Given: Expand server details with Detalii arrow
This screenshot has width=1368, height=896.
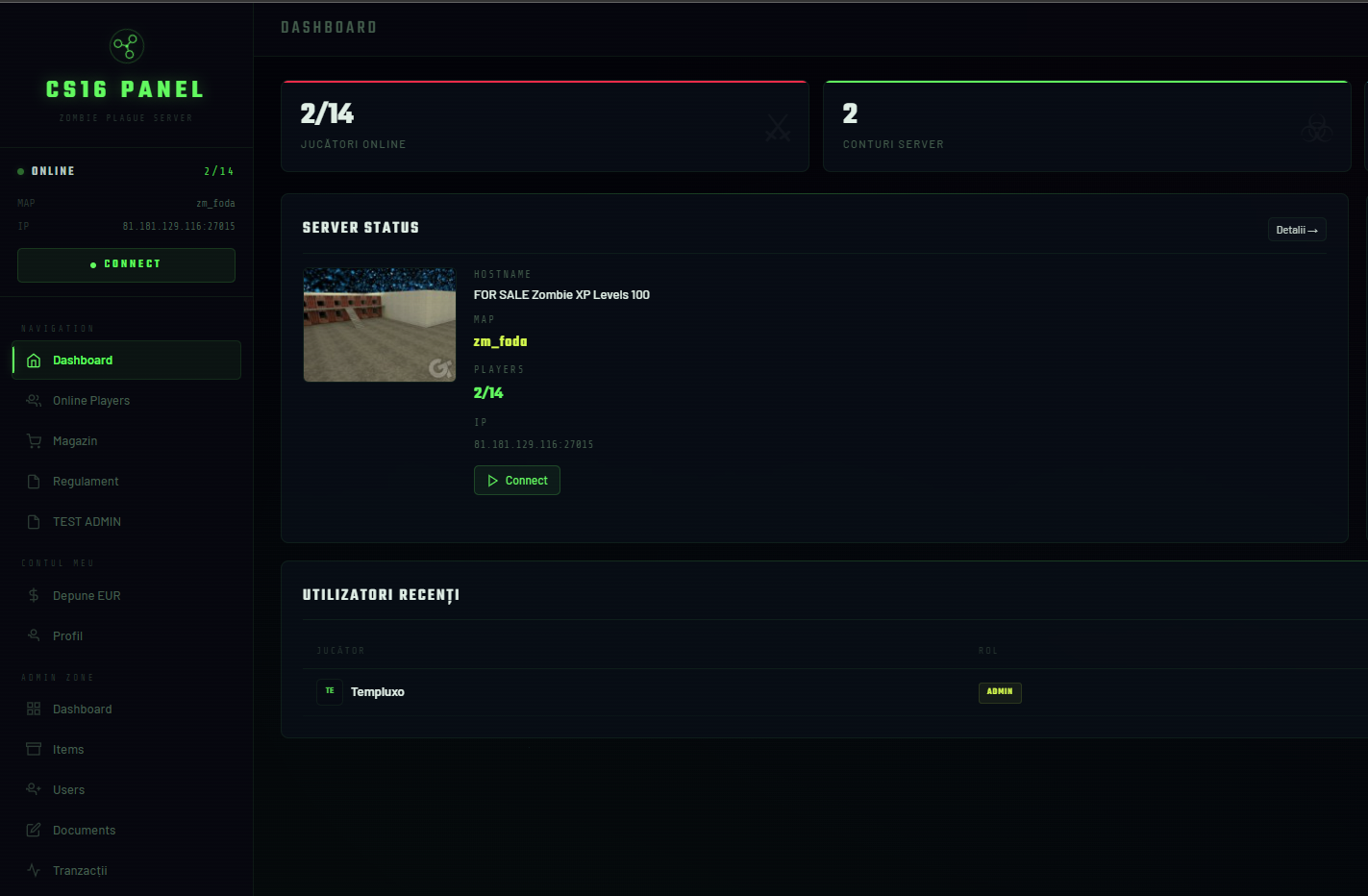Looking at the screenshot, I should pos(1296,230).
